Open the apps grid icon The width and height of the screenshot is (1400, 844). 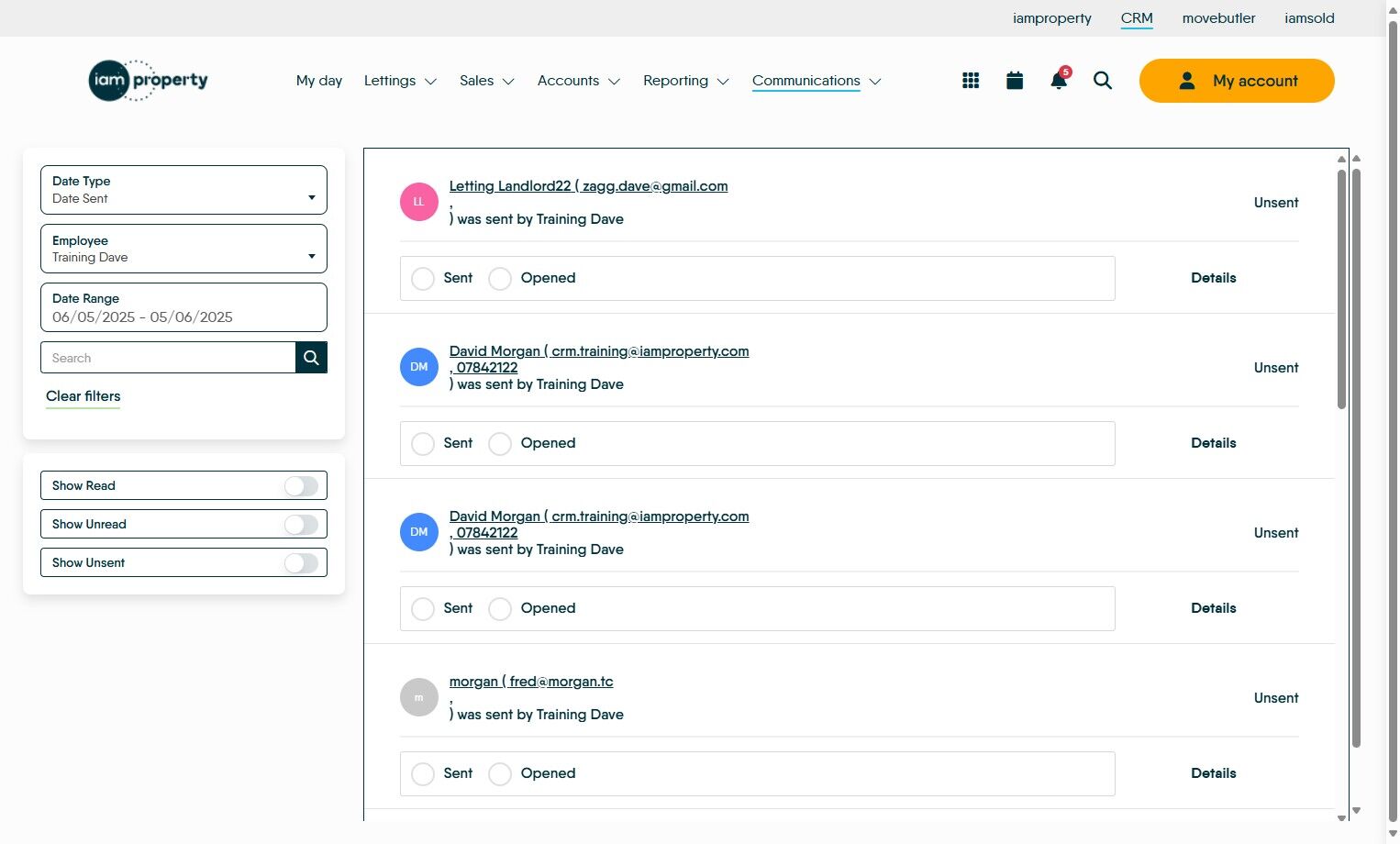click(x=971, y=81)
